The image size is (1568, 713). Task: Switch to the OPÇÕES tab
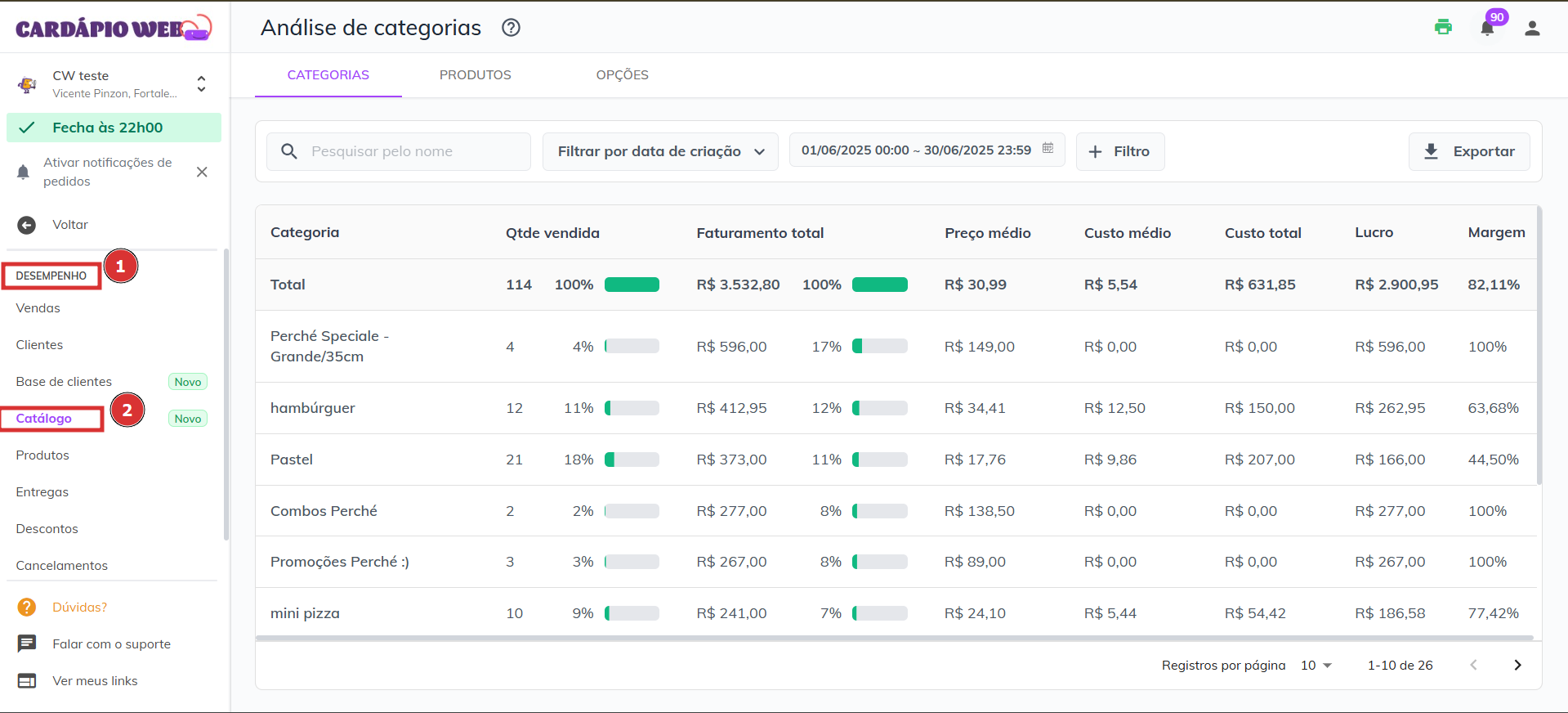click(x=622, y=75)
